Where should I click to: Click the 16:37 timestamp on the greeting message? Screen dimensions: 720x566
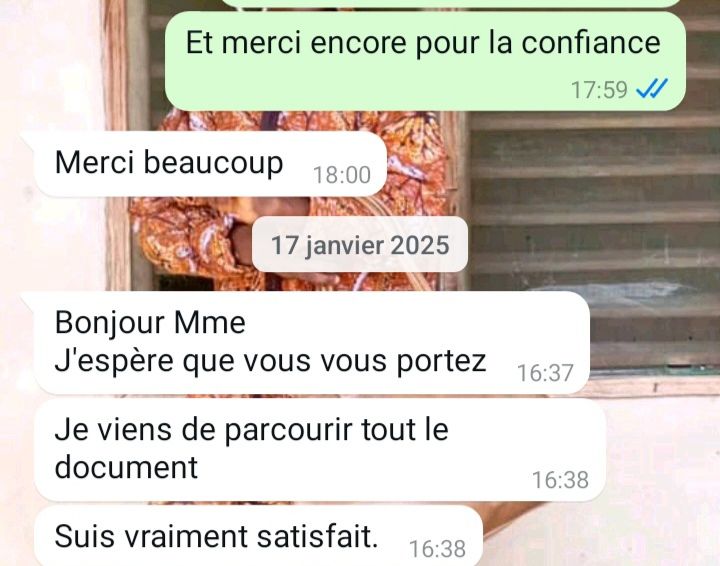click(x=546, y=373)
